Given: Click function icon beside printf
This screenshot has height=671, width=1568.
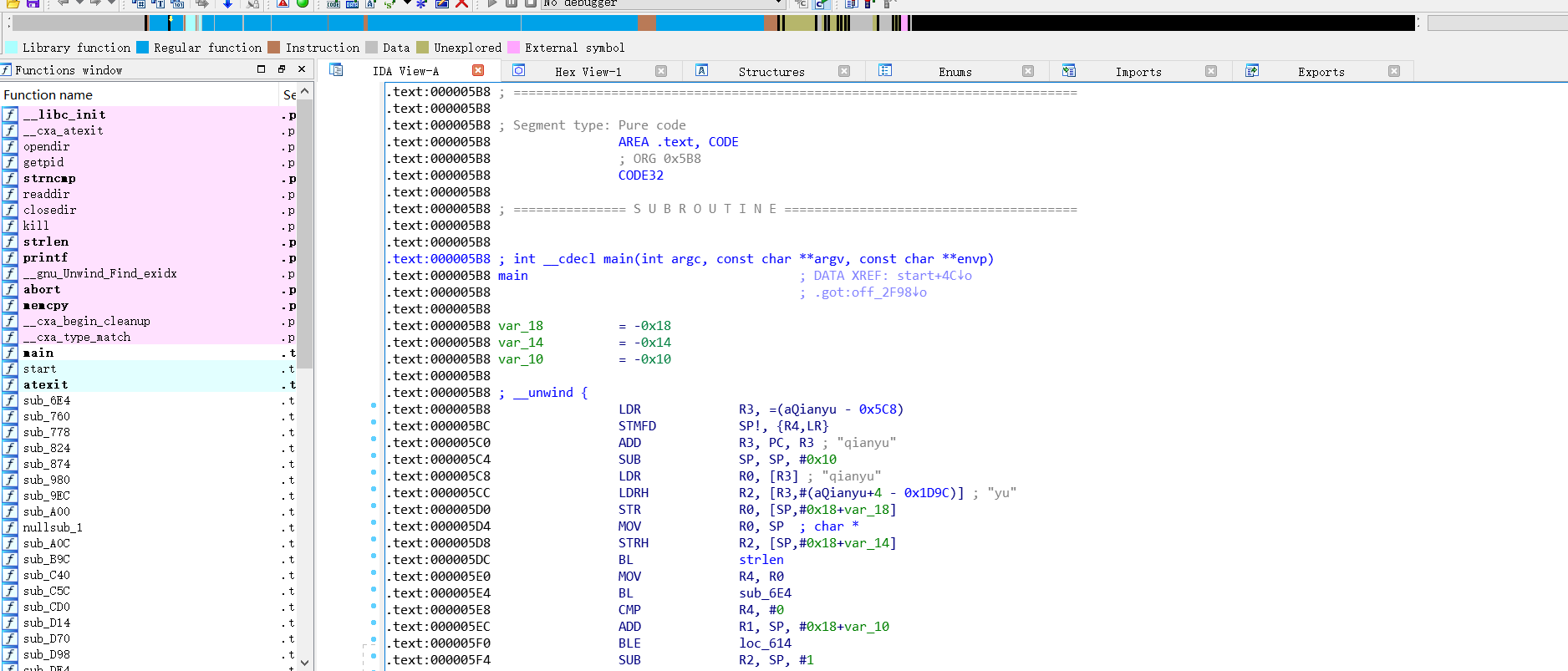Looking at the screenshot, I should click(x=10, y=257).
